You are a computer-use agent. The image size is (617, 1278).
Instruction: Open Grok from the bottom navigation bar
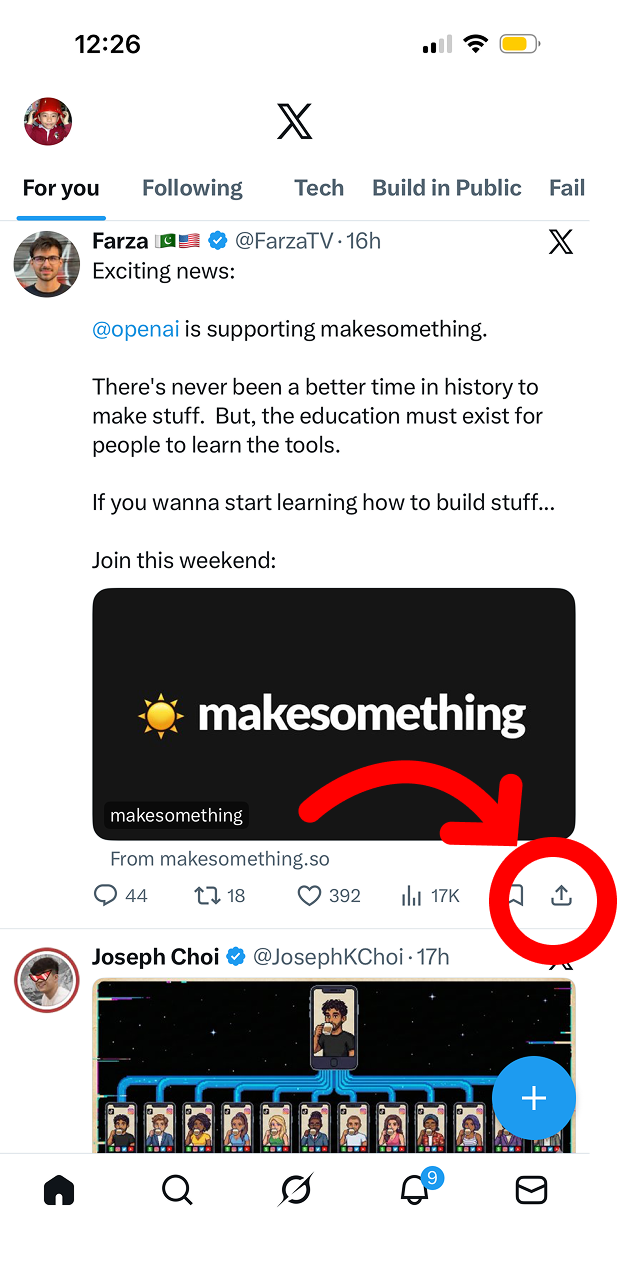point(296,1189)
